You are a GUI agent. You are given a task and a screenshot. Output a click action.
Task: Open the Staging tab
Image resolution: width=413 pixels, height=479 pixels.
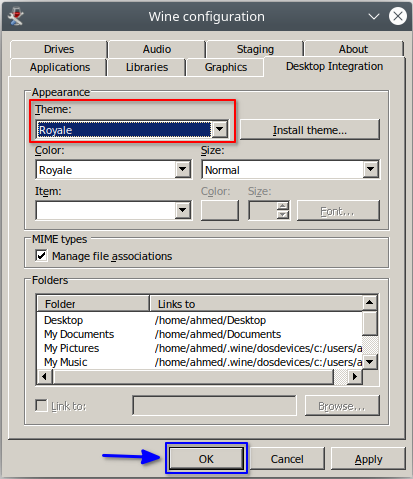255,49
